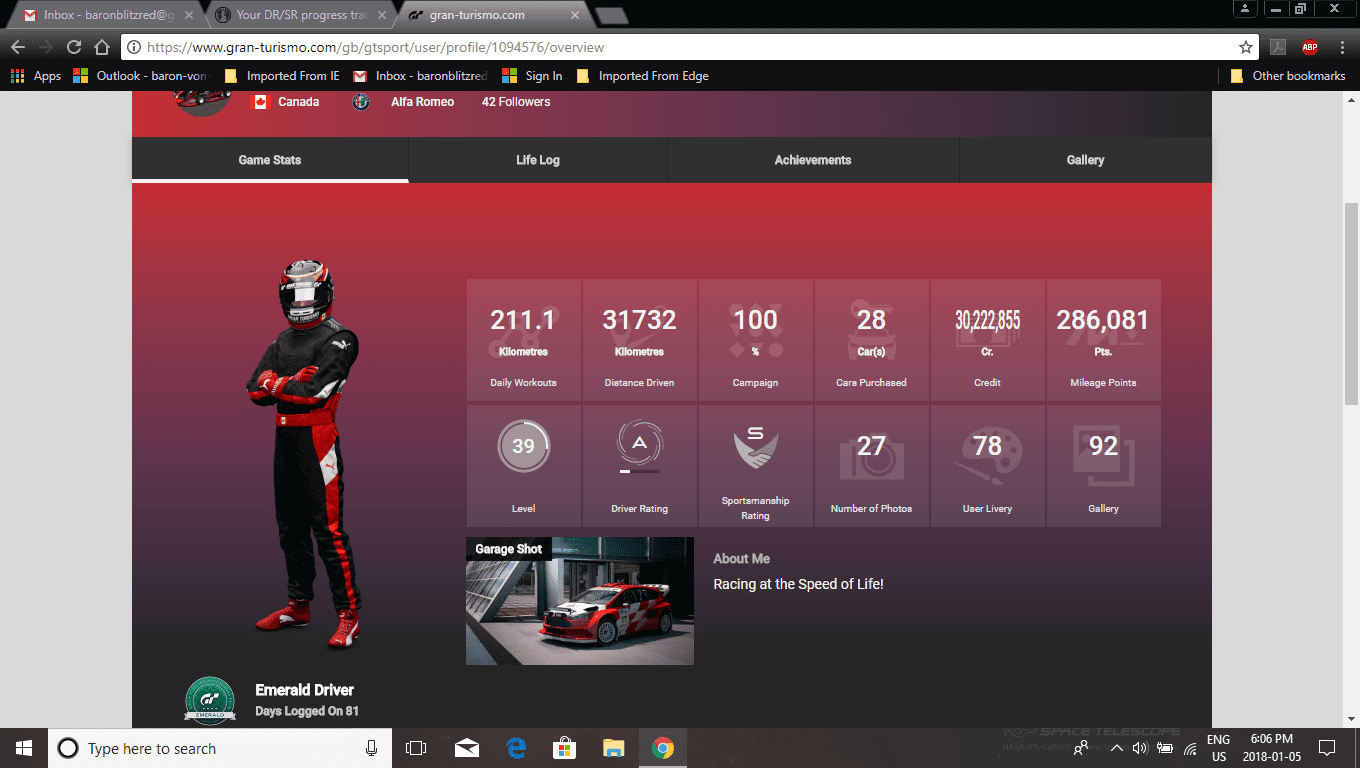Click the Garage Shot car thumbnail
Image resolution: width=1360 pixels, height=768 pixels.
tap(579, 601)
